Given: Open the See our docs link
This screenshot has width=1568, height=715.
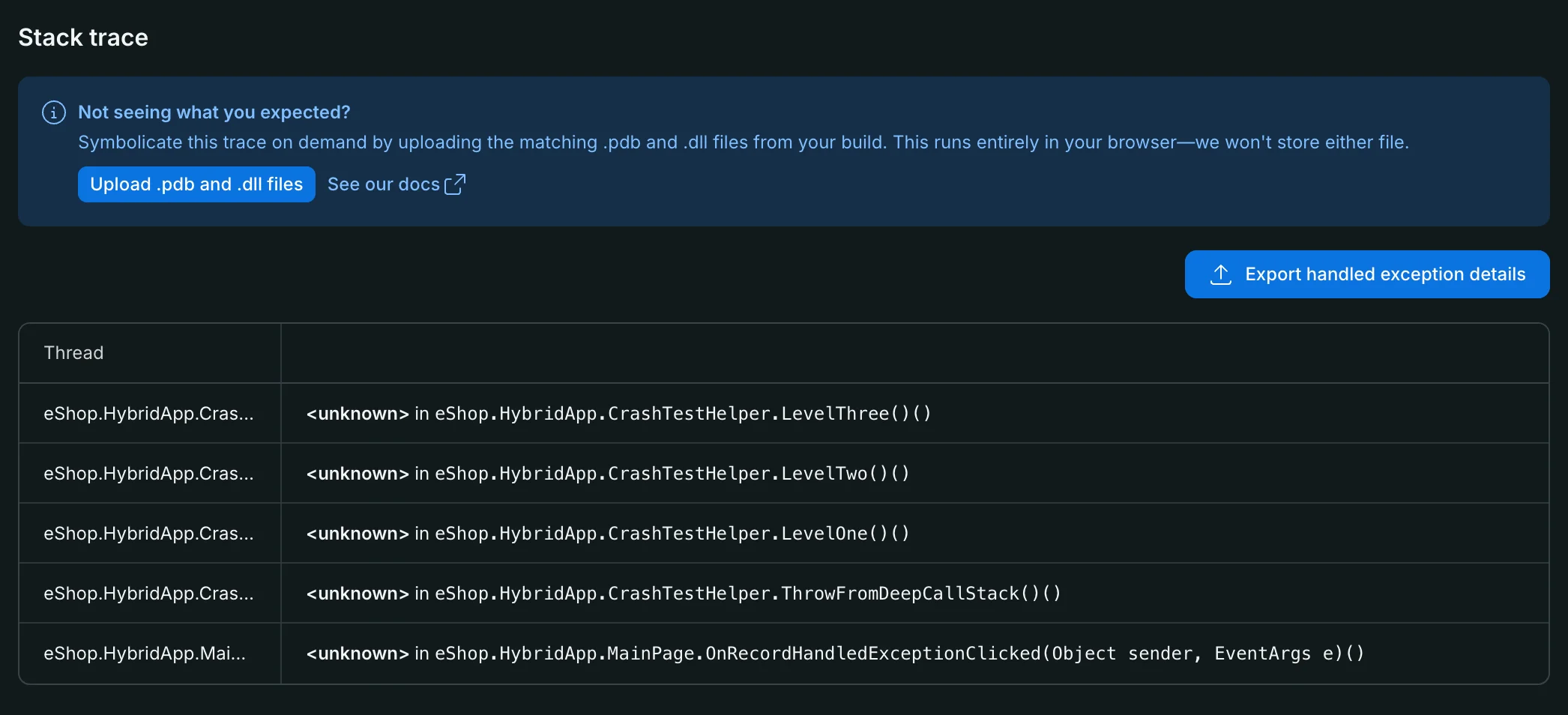Looking at the screenshot, I should (x=396, y=184).
